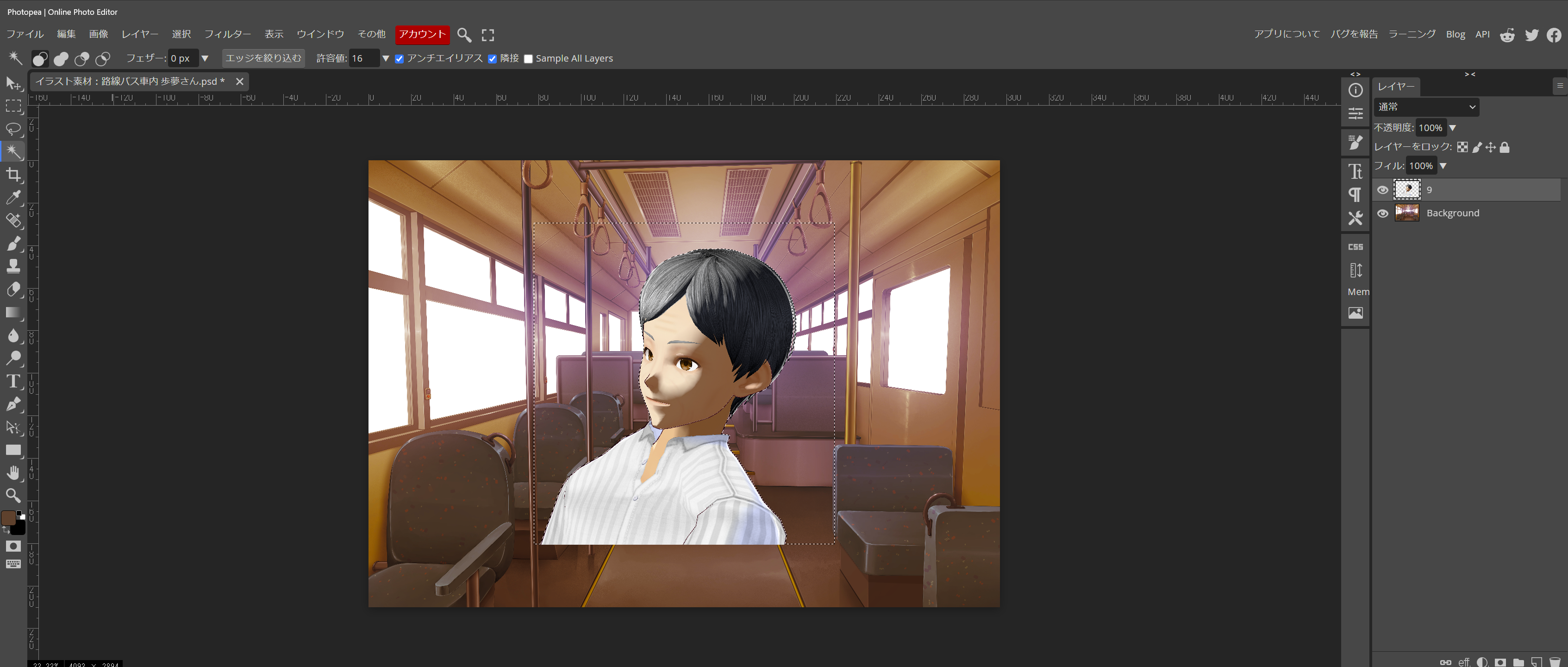Select the Eyedropper tool
Image resolution: width=1568 pixels, height=667 pixels.
[x=13, y=198]
